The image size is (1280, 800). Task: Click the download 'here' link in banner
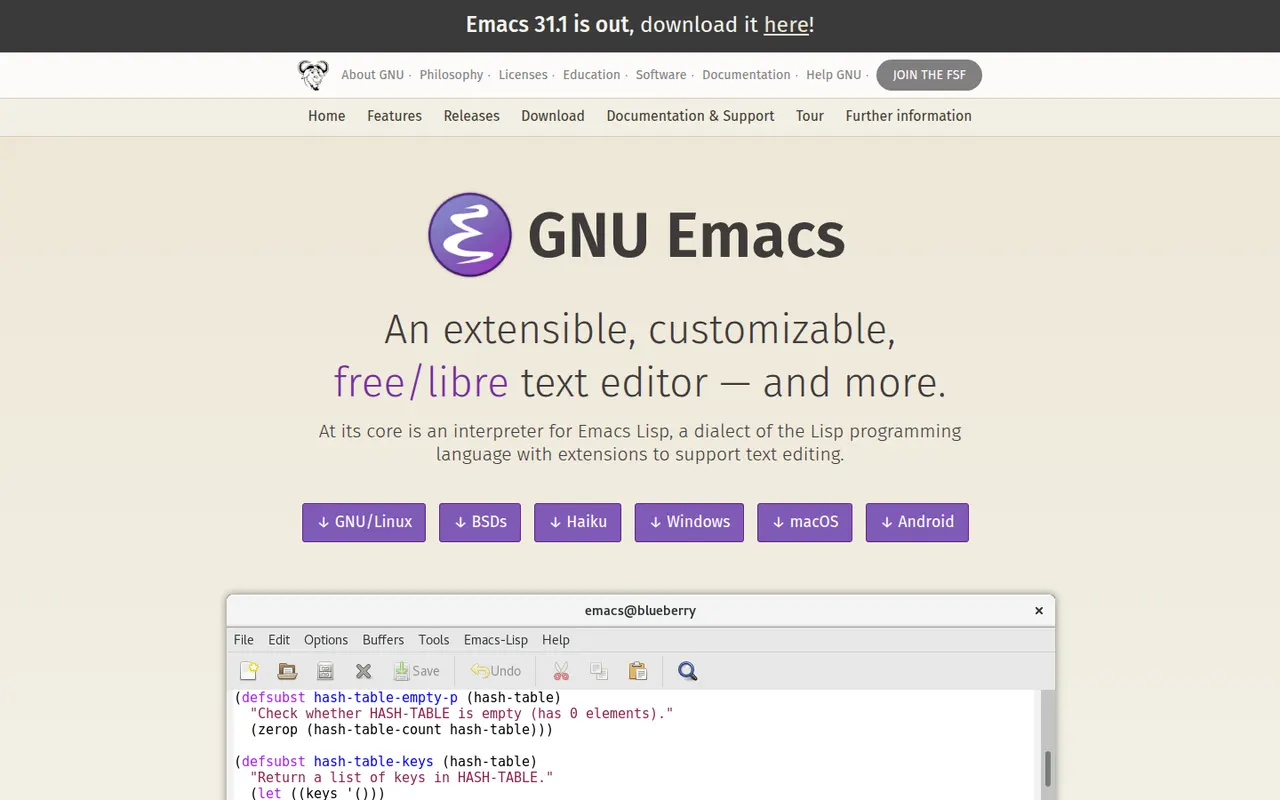click(786, 25)
